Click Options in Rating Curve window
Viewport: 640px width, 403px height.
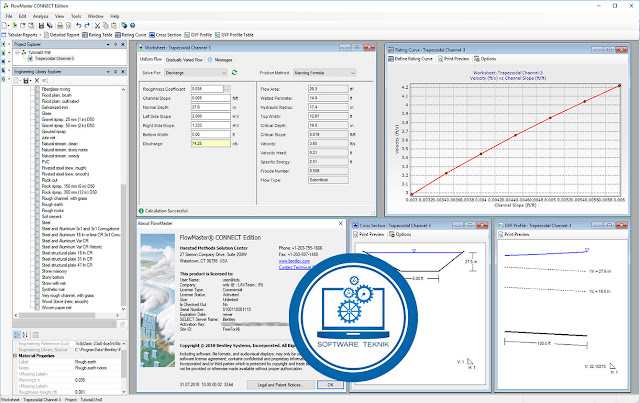485,59
